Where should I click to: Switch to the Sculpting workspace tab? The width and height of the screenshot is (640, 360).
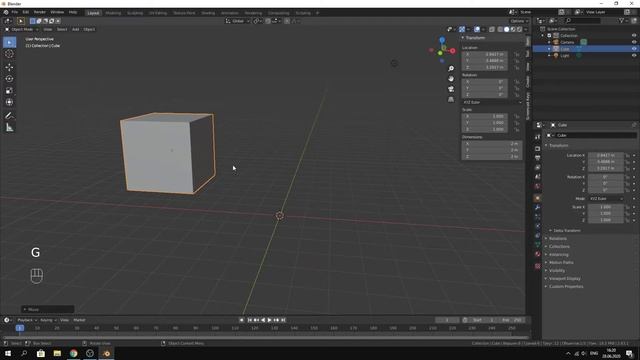[x=135, y=13]
